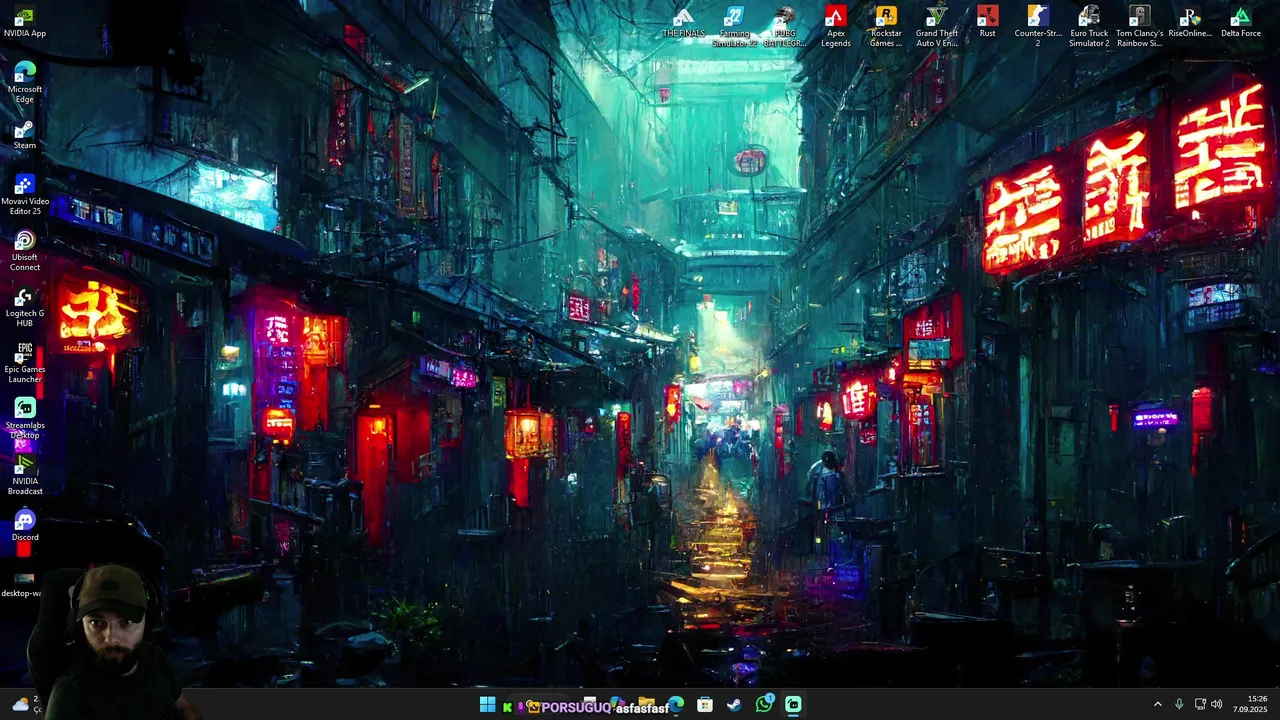Screen dimensions: 1280x720
Task: Open Farming Simulator 22 shortcut
Action: pyautogui.click(x=734, y=27)
